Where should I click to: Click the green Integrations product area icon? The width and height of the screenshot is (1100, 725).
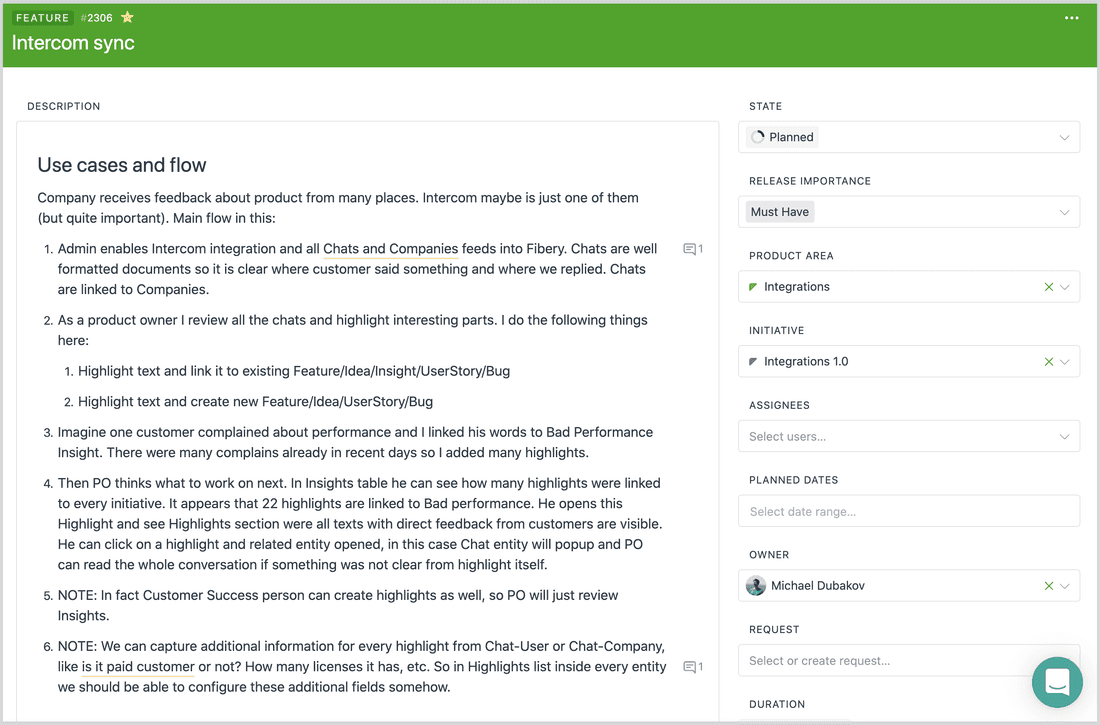[x=752, y=286]
